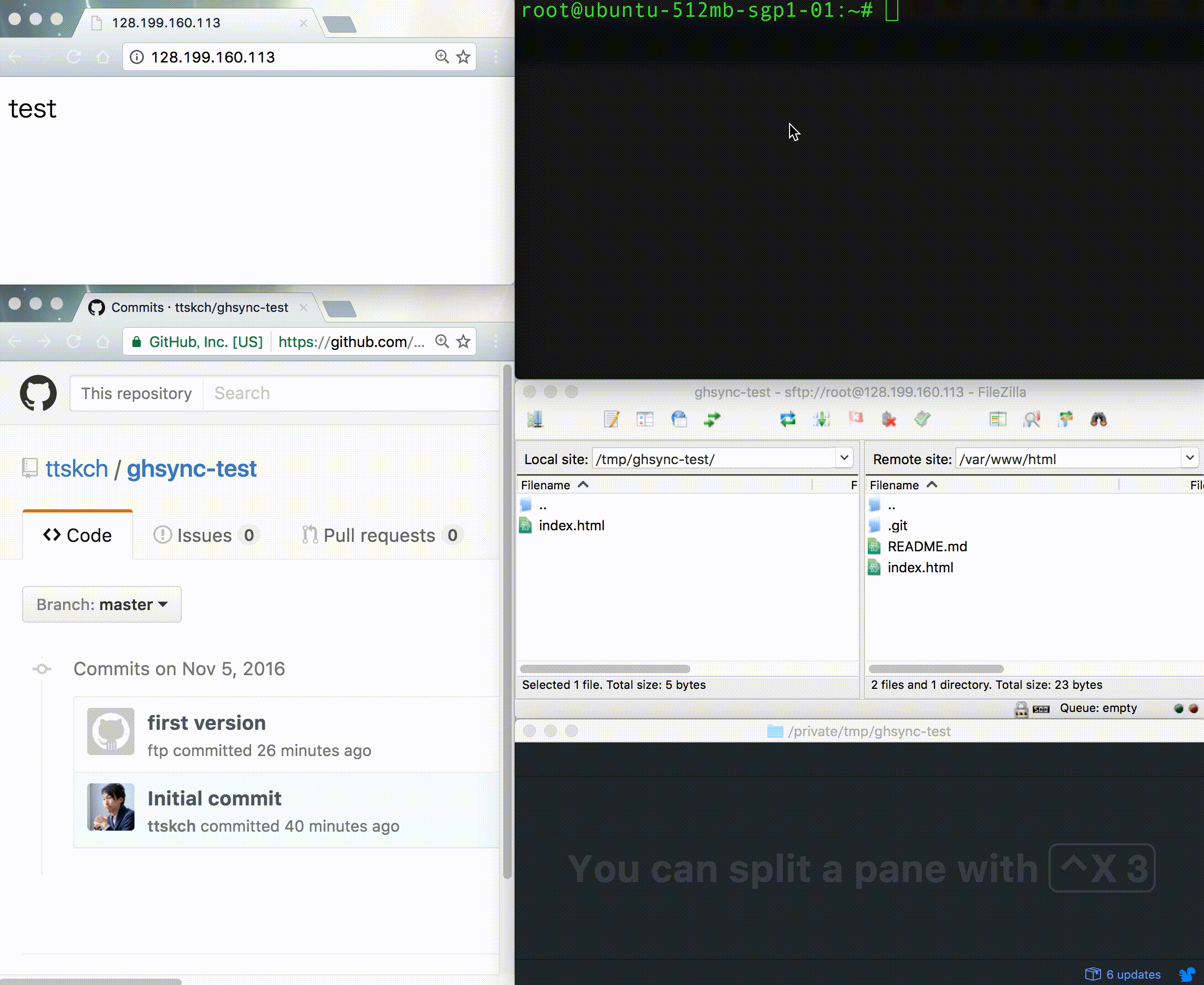The image size is (1204, 985).
Task: Switch to Code tab
Action: [78, 535]
